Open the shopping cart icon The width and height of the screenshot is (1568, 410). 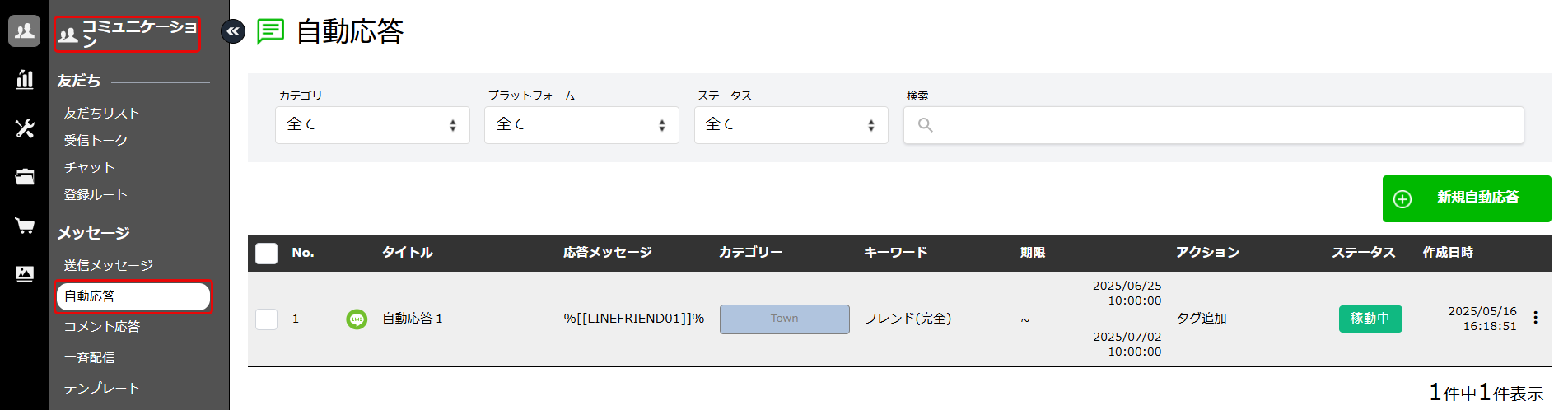[x=25, y=226]
